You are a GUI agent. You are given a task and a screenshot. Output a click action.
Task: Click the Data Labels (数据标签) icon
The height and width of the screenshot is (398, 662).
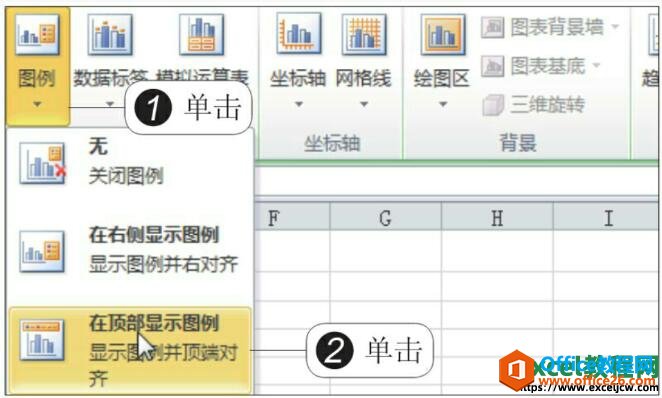(110, 35)
